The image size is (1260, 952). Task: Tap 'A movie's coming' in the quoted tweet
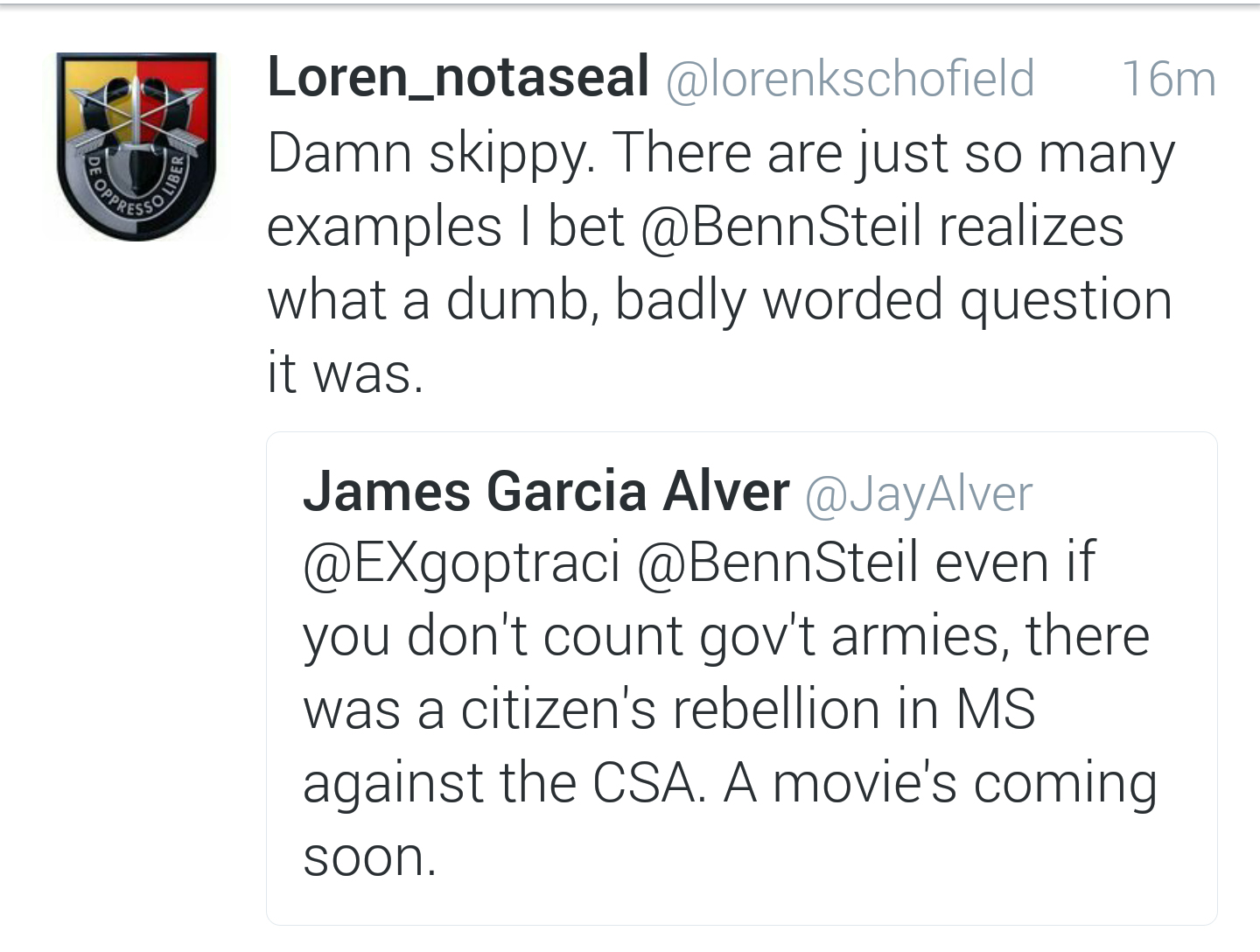940,782
